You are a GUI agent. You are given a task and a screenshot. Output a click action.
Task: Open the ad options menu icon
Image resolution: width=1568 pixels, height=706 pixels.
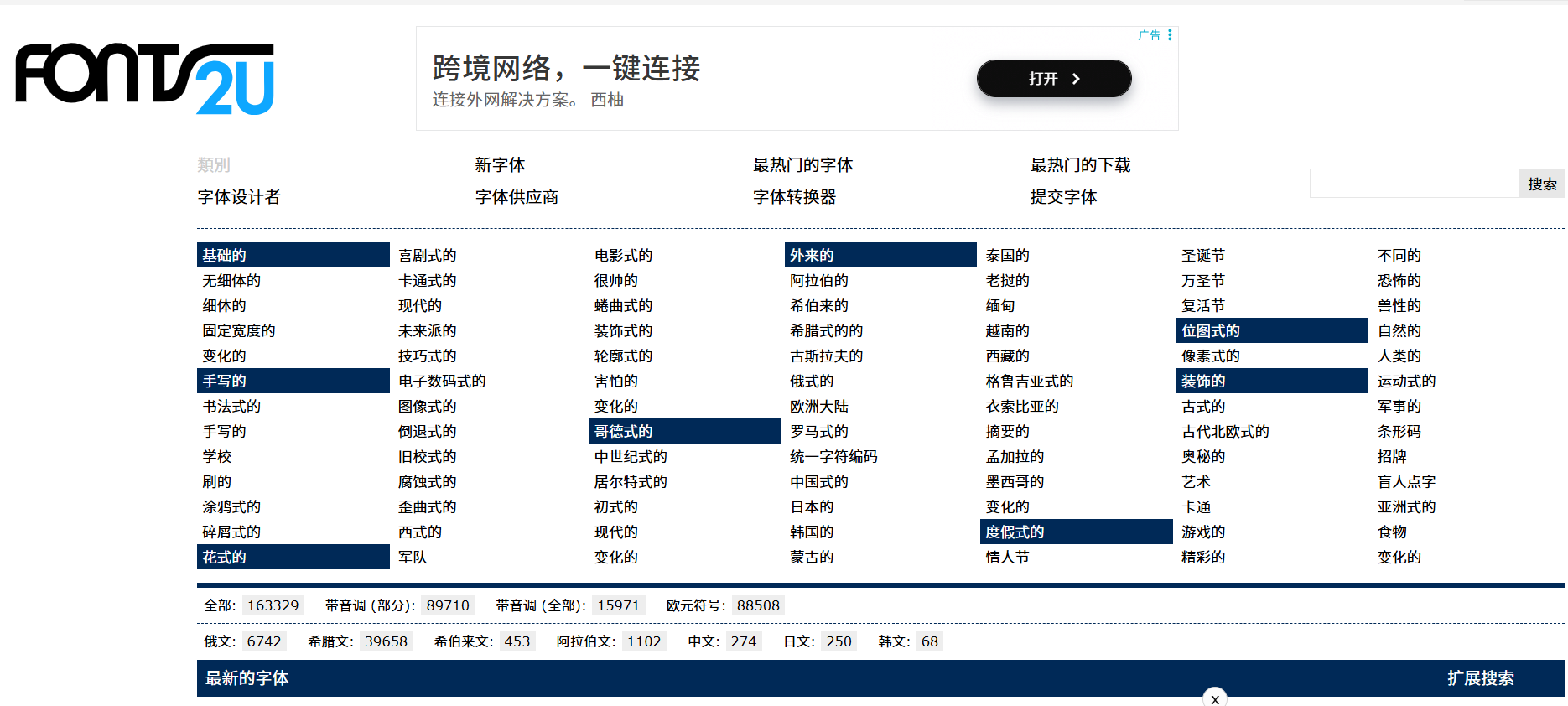(x=1170, y=35)
